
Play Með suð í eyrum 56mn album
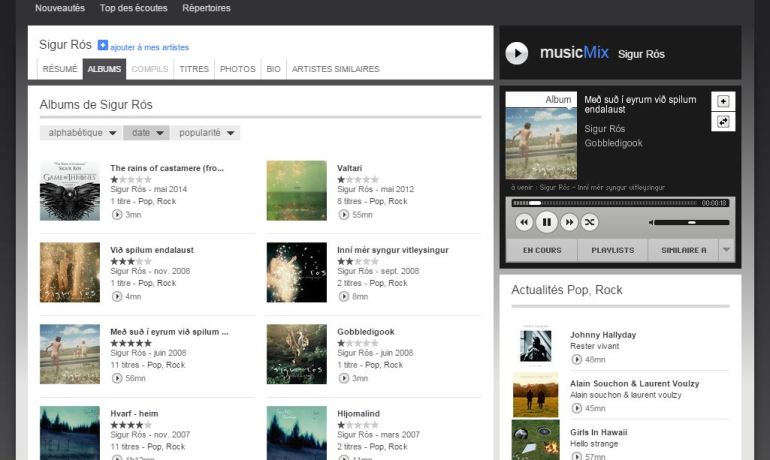[x=117, y=378]
